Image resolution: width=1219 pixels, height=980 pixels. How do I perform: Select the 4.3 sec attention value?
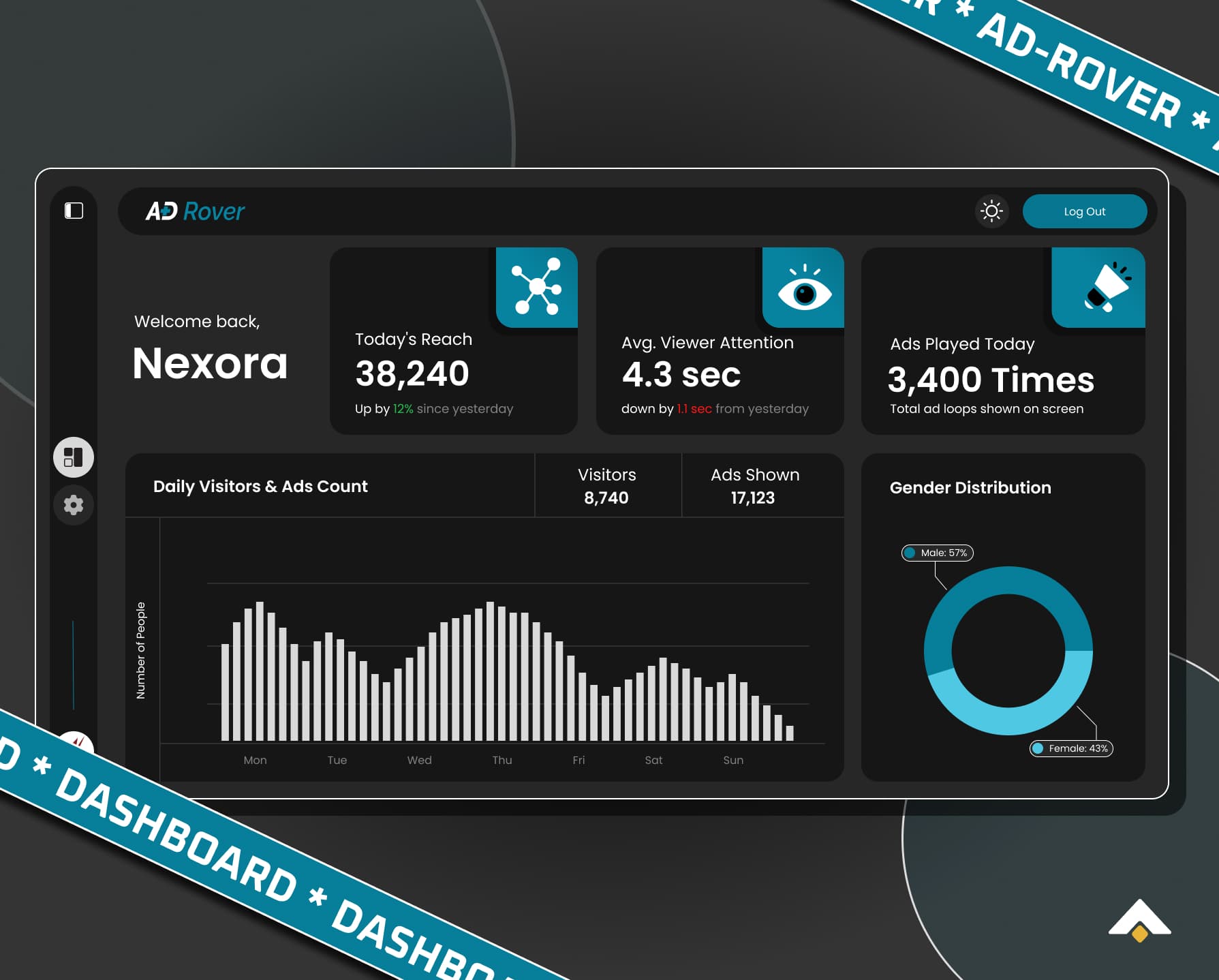tap(681, 375)
